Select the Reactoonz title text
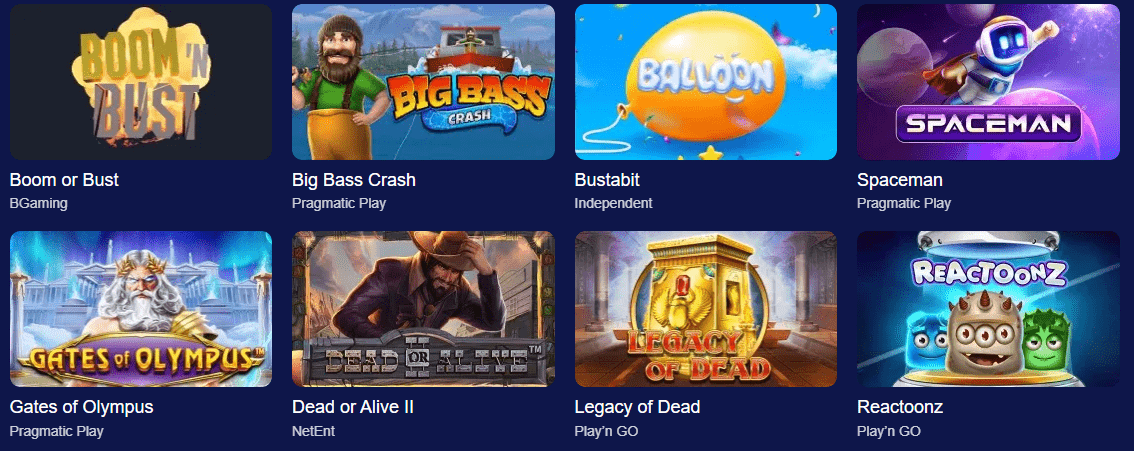Image resolution: width=1134 pixels, height=451 pixels. tap(900, 407)
